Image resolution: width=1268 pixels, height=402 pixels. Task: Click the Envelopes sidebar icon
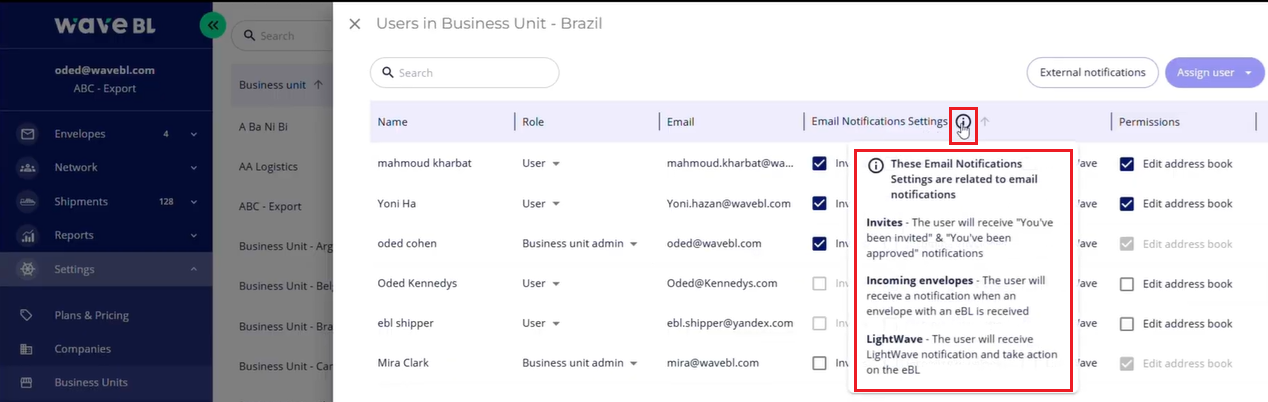28,134
